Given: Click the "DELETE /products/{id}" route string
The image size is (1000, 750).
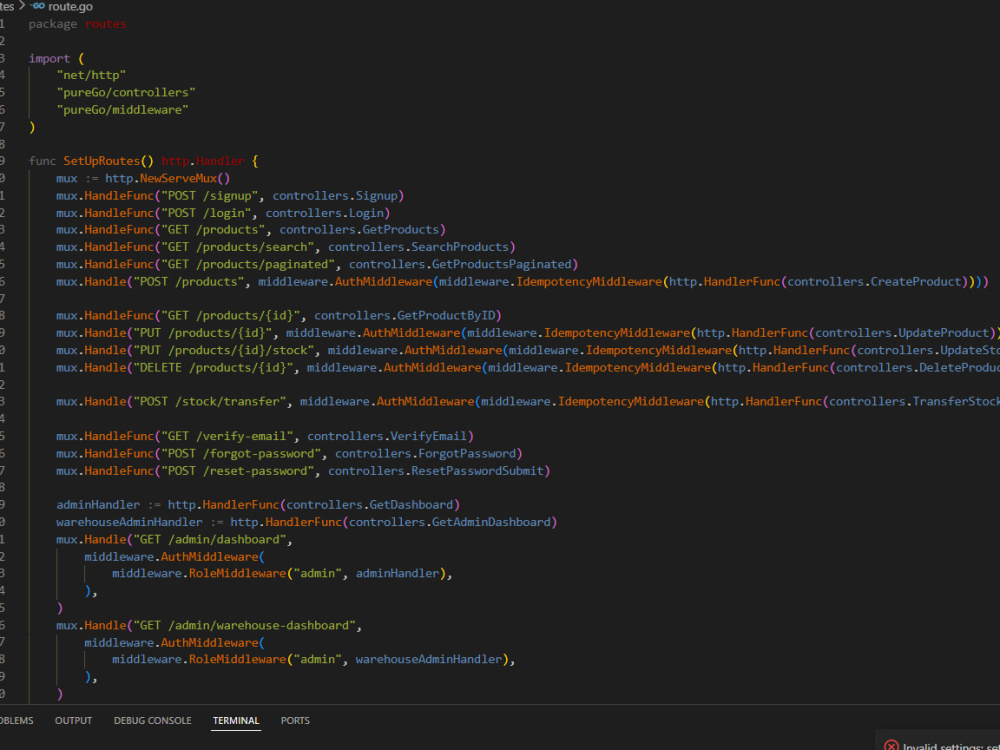Looking at the screenshot, I should (213, 367).
